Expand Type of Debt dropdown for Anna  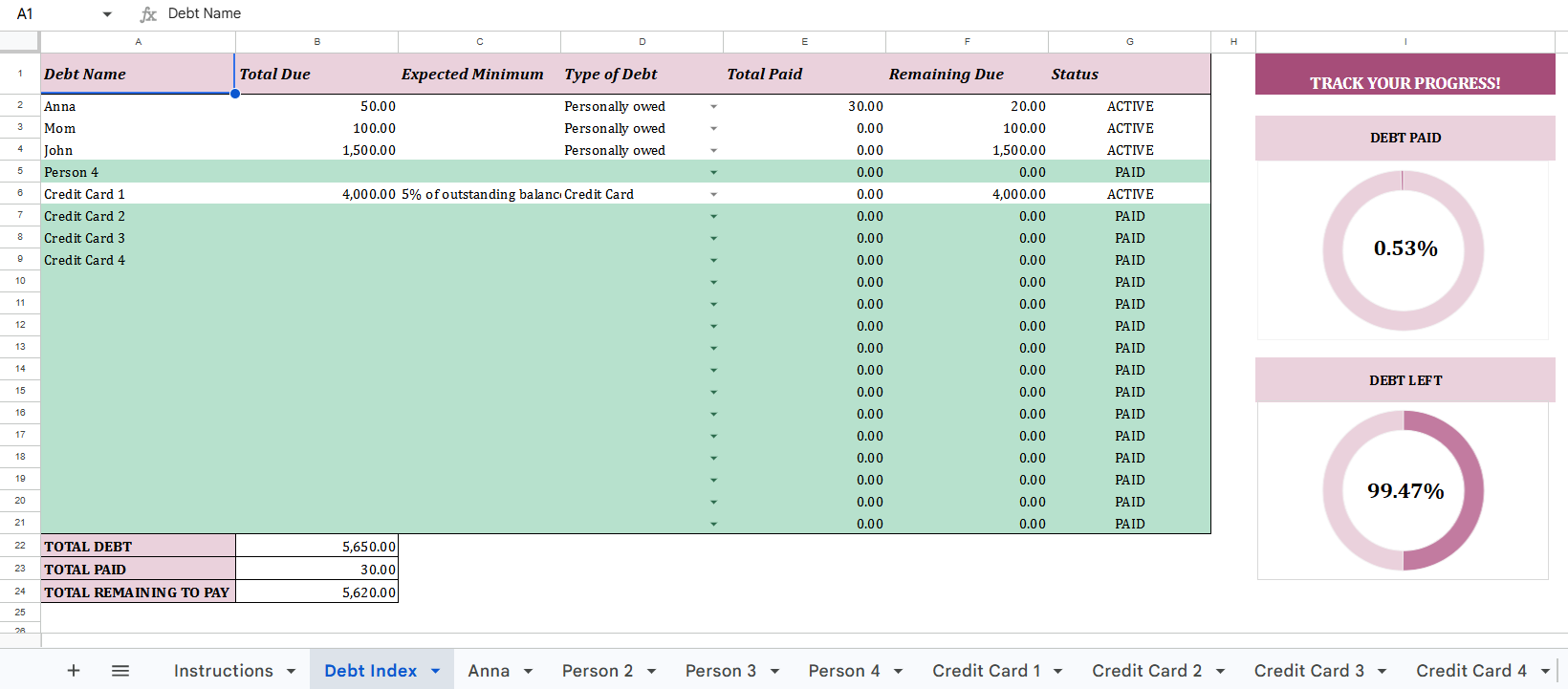pos(713,107)
